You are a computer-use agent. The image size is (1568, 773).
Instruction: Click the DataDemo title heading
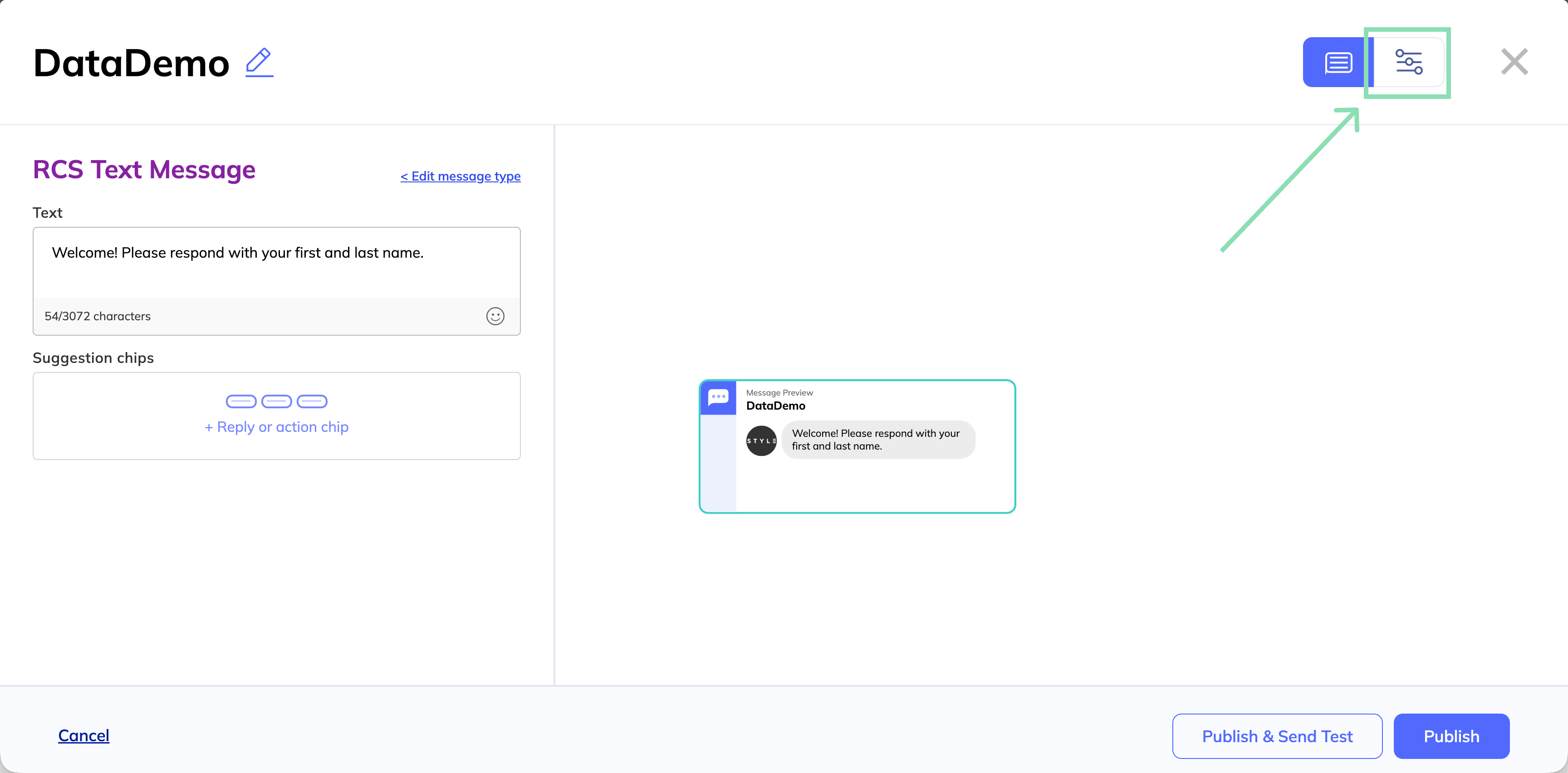click(x=131, y=63)
